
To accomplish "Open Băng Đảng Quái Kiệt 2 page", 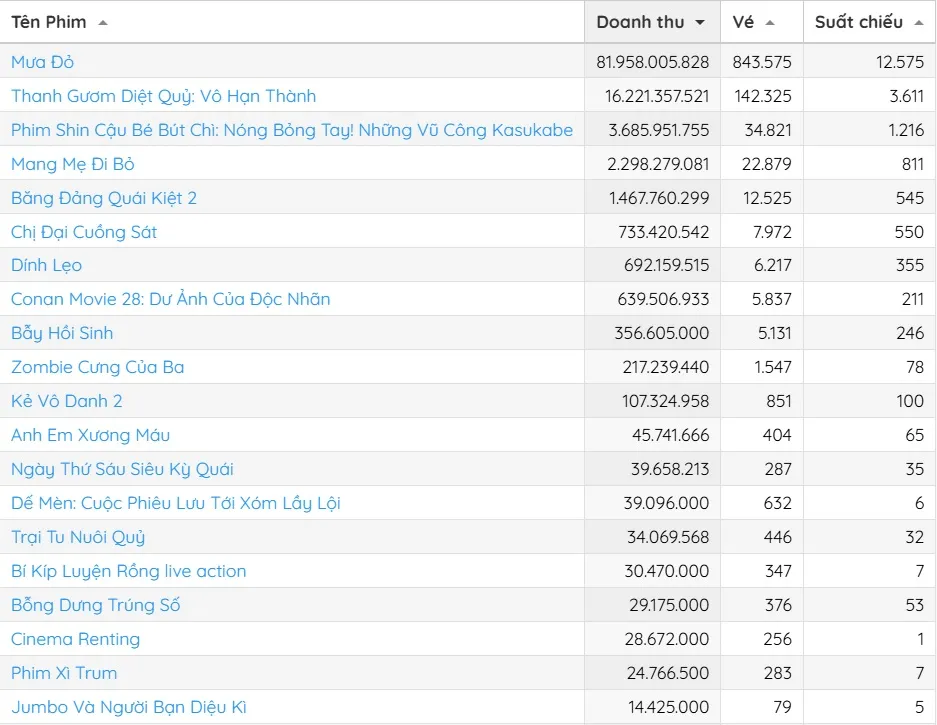I will point(104,198).
